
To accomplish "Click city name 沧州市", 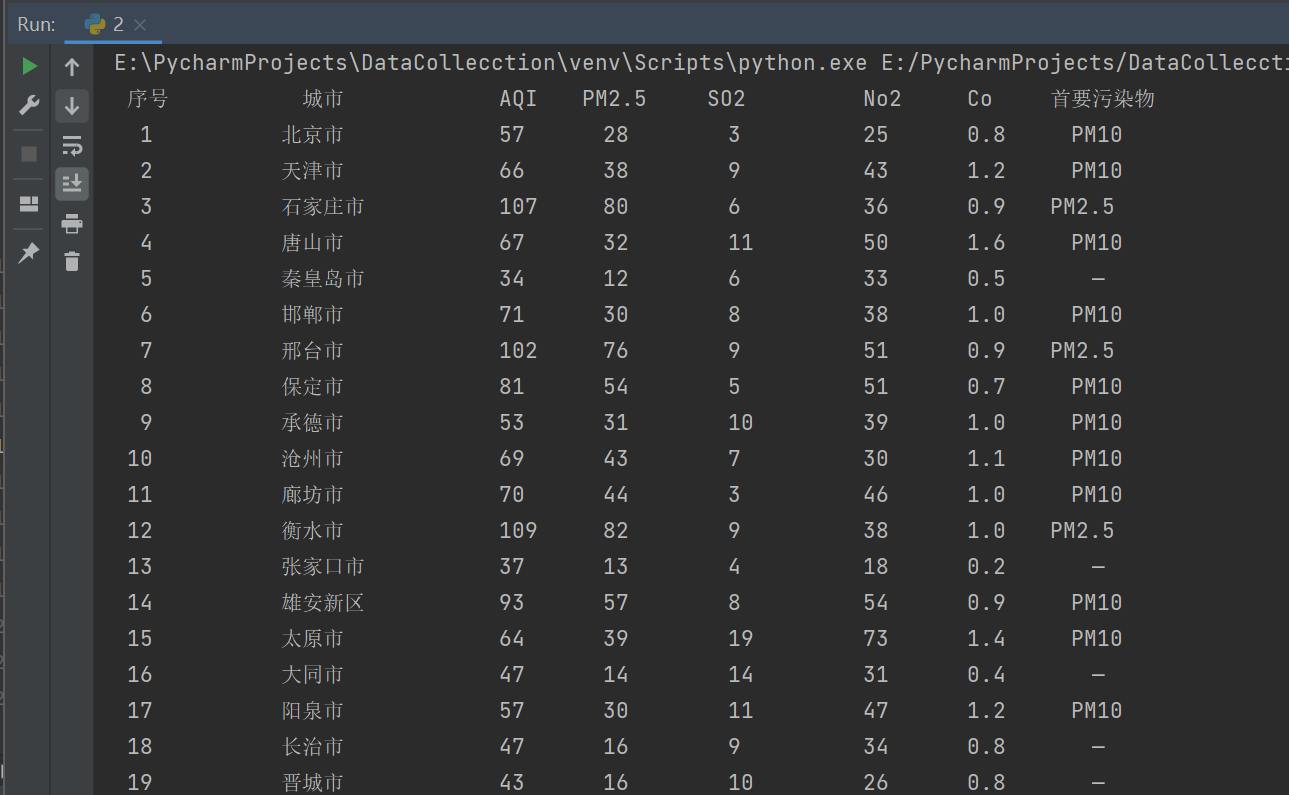I will [312, 459].
